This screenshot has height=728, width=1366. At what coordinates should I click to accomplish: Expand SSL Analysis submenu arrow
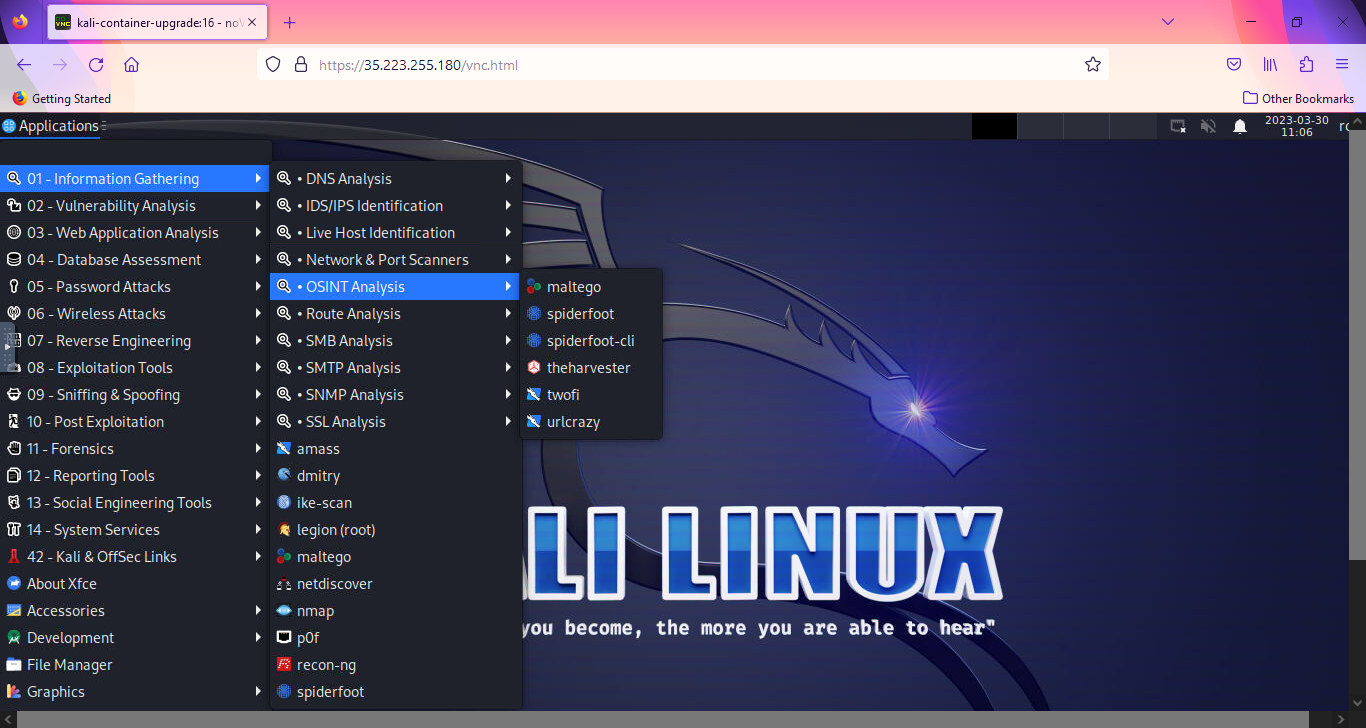508,422
